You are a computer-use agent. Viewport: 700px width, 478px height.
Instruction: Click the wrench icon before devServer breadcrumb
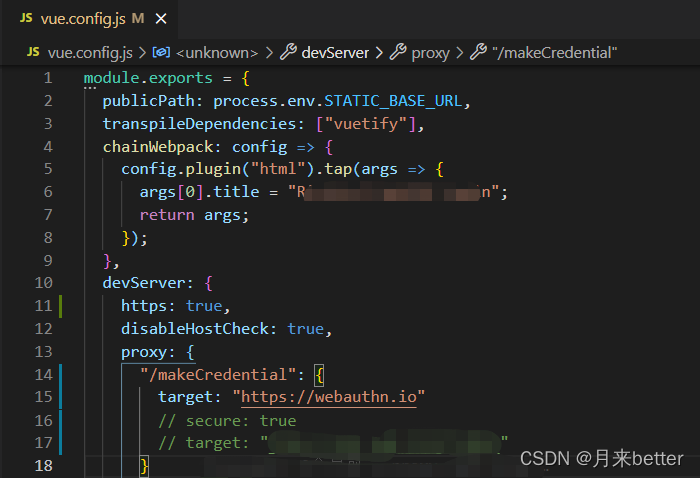pos(288,52)
